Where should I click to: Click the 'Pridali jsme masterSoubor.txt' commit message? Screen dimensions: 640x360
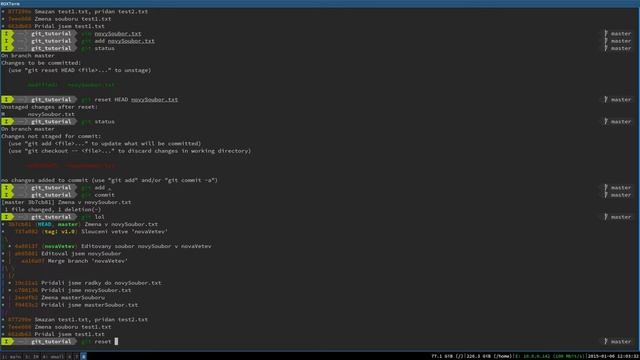point(89,305)
